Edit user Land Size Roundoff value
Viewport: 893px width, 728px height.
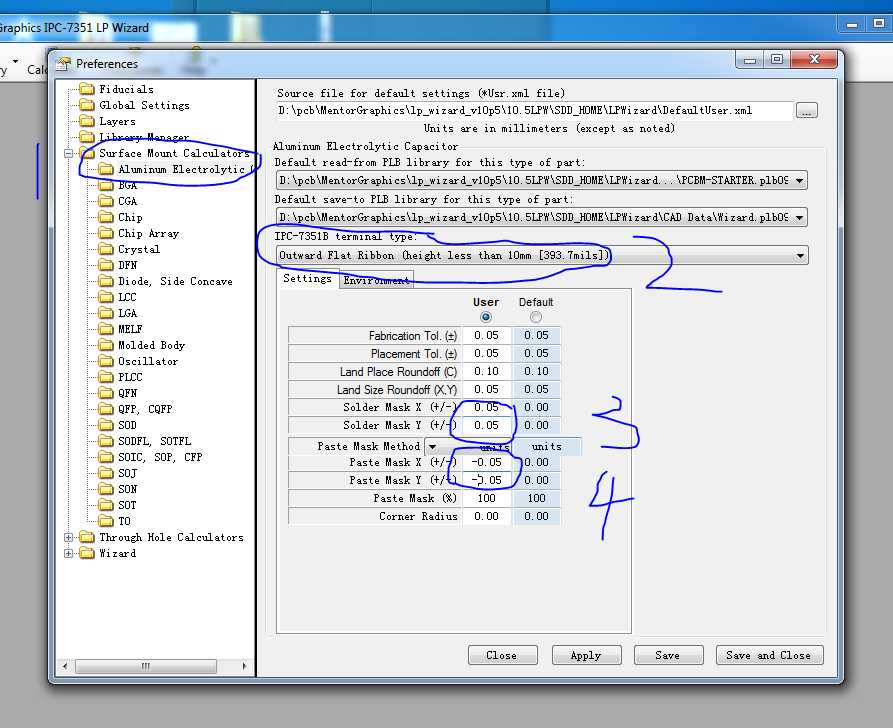click(x=486, y=390)
